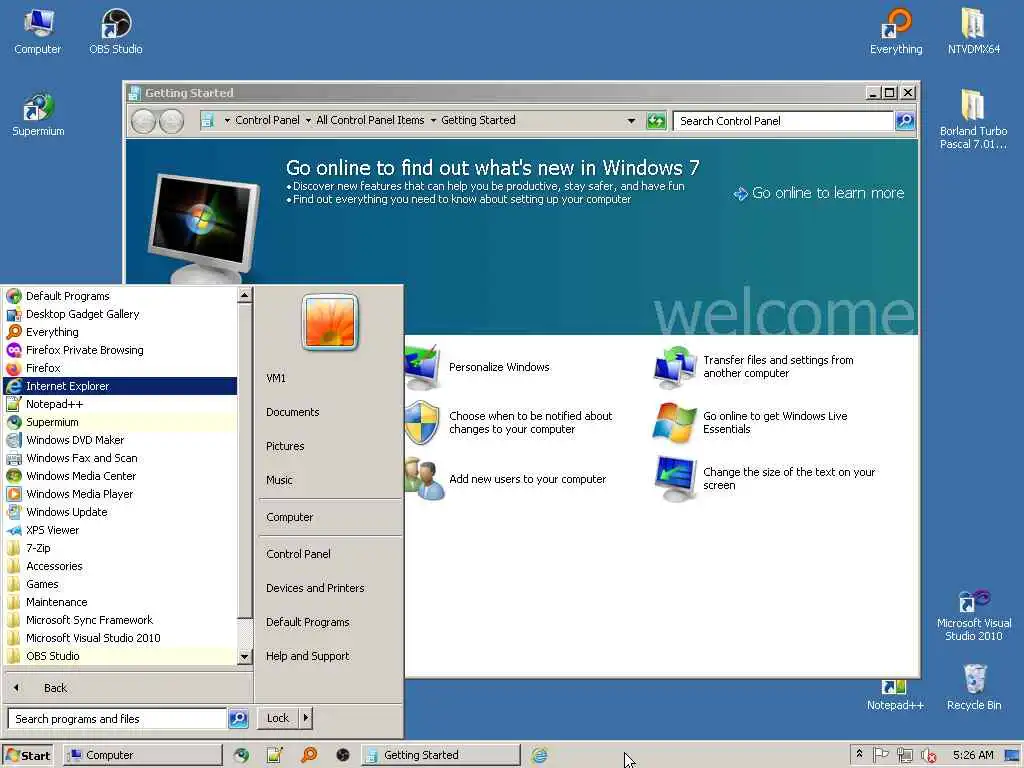Select Firefox Private Browsing in programs list

pyautogui.click(x=120, y=350)
